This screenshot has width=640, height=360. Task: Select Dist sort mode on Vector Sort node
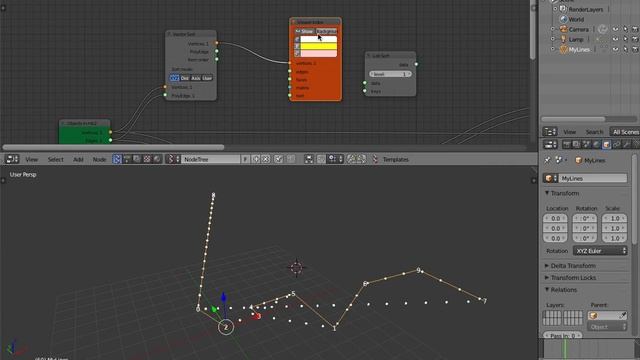(184, 78)
